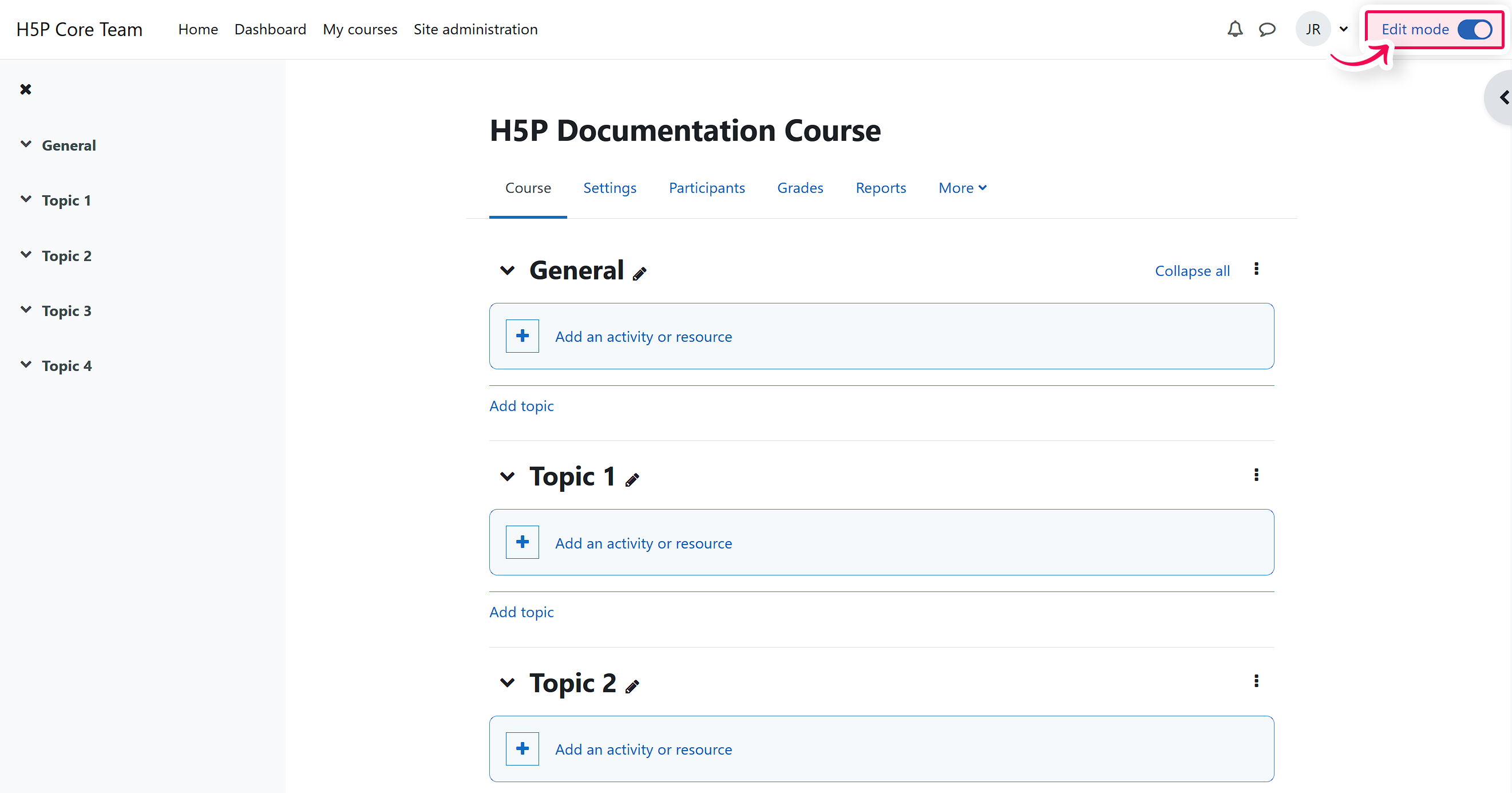
Task: Open the user menu dropdown arrow
Action: coord(1344,29)
